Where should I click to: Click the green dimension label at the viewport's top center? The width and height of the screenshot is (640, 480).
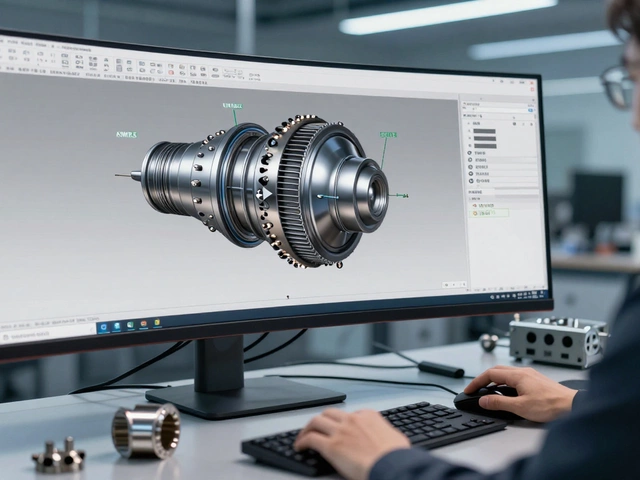[x=232, y=105]
